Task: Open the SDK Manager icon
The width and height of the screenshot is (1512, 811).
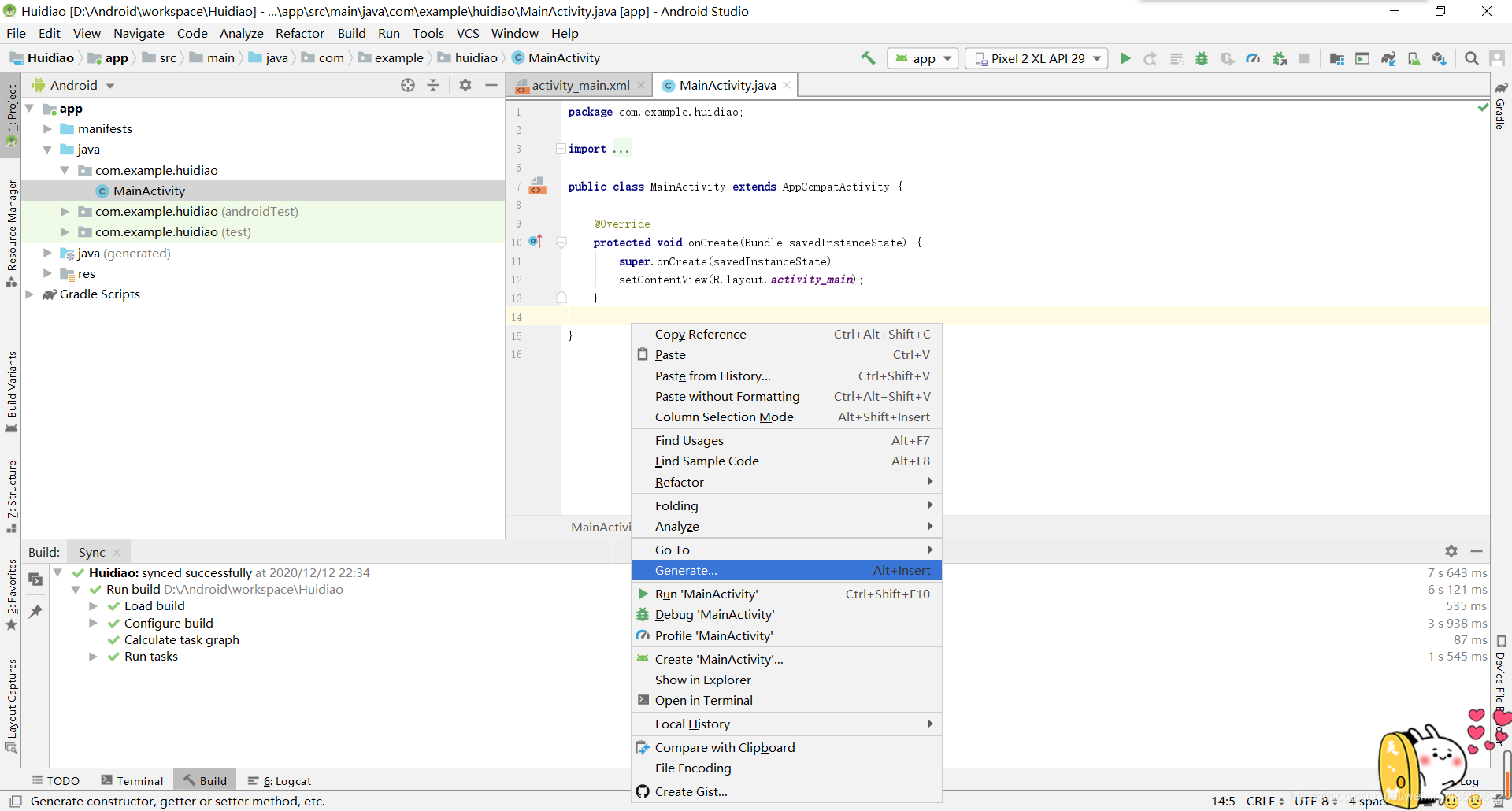Action: tap(1440, 58)
